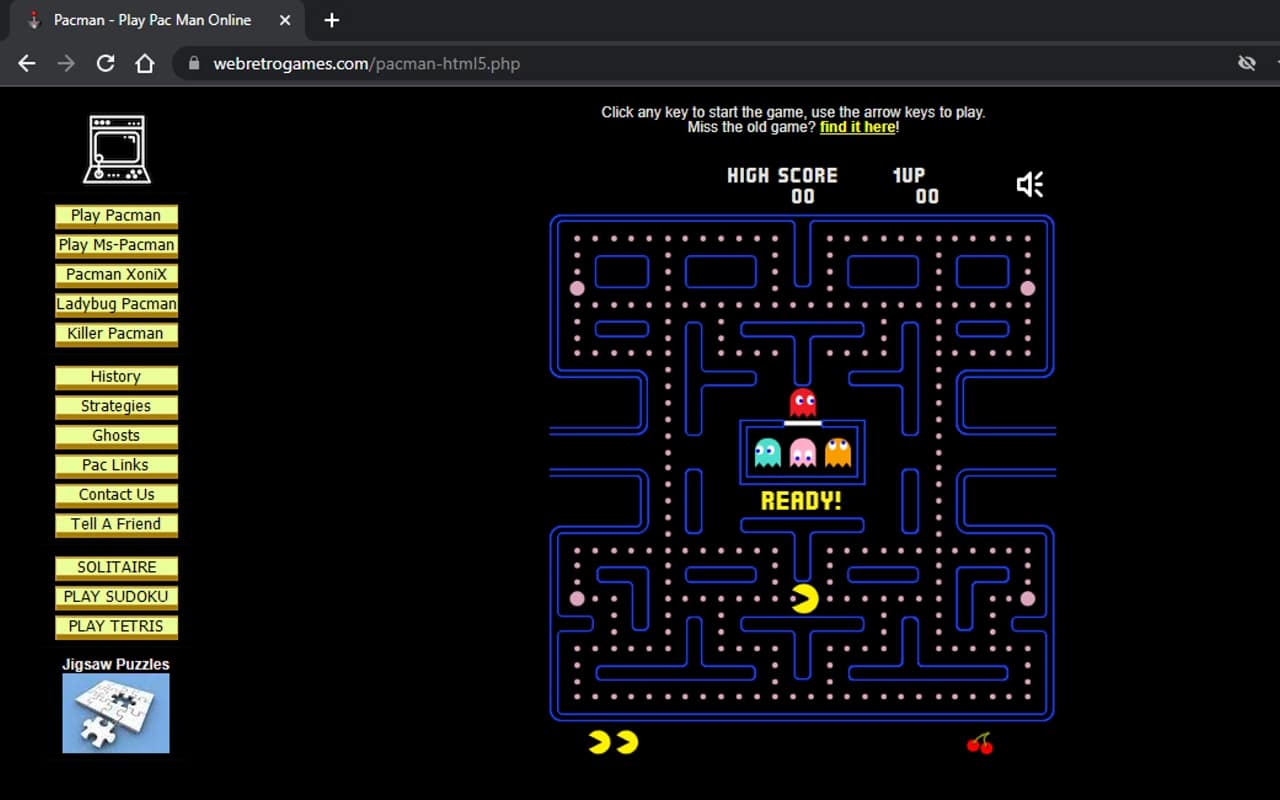Open the browser home page icon

[x=145, y=63]
